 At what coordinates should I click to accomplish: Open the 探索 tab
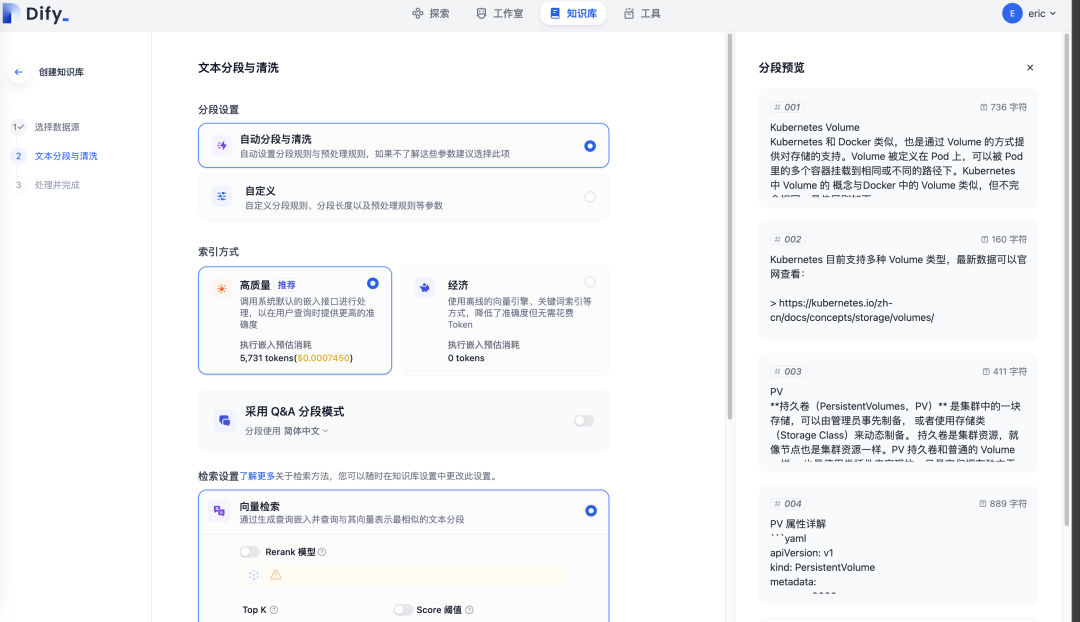point(430,13)
